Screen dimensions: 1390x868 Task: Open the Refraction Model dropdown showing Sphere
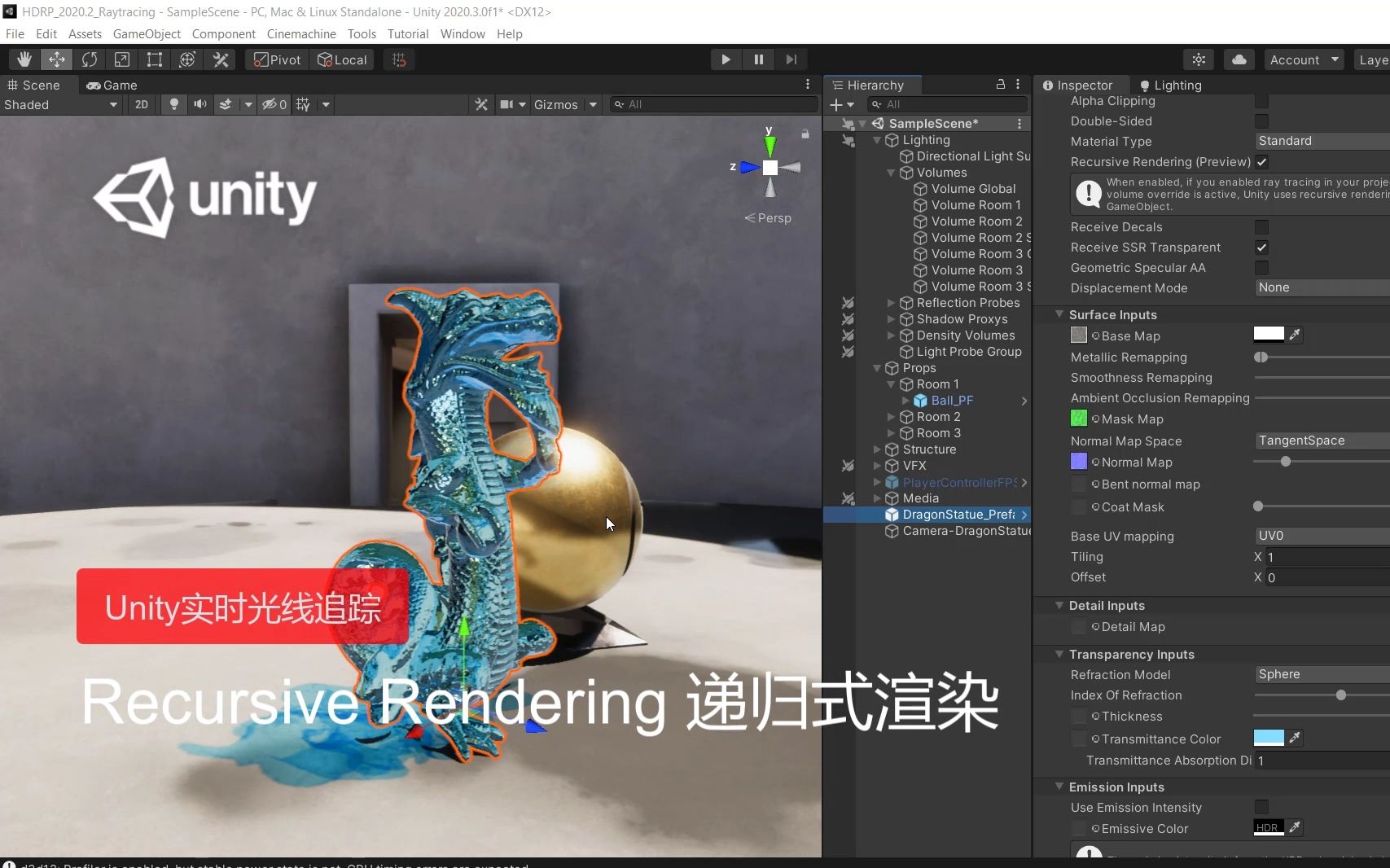pyautogui.click(x=1318, y=674)
